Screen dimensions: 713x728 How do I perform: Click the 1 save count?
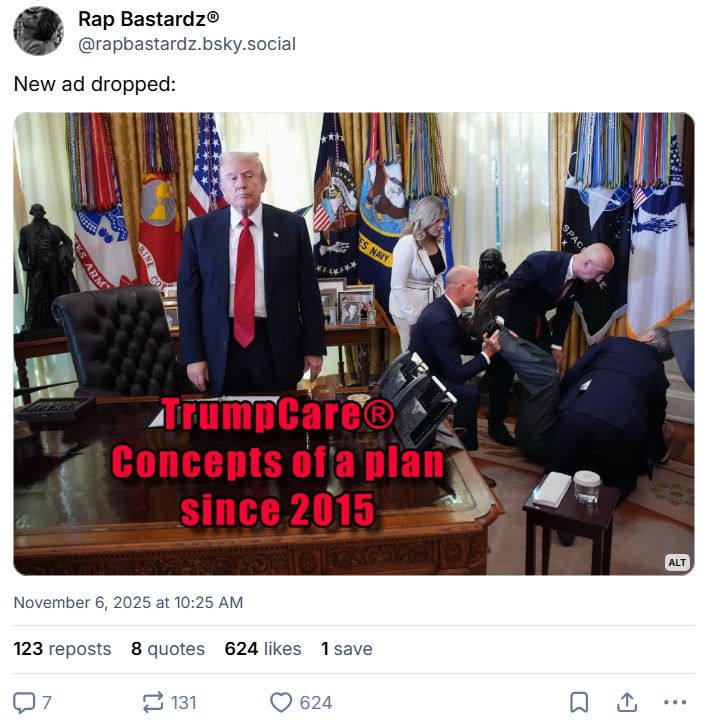click(x=346, y=649)
